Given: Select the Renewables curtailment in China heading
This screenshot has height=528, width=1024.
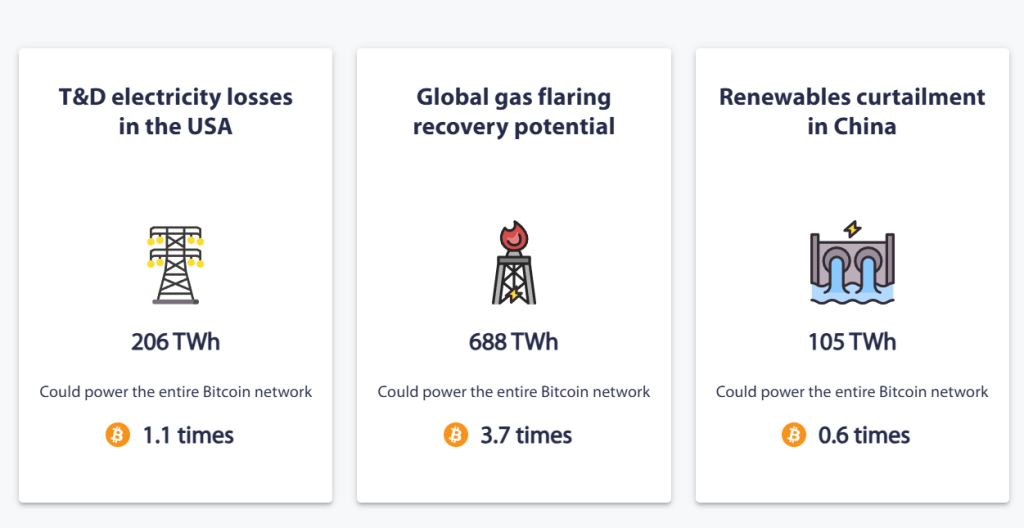Looking at the screenshot, I should pos(852,112).
